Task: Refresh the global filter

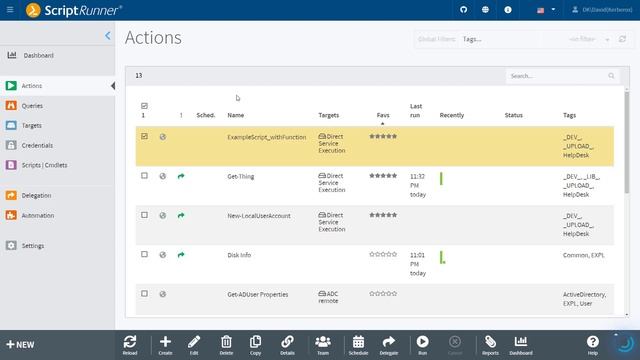Action: [622, 39]
